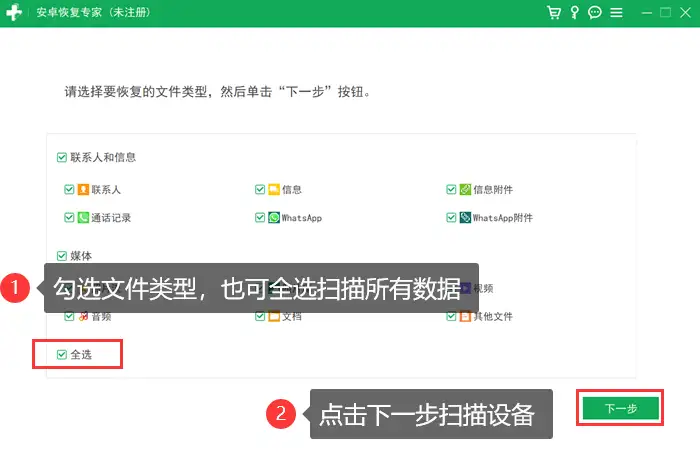The image size is (700, 464).
Task: Toggle the WhatsApp checkbox
Action: 260,217
